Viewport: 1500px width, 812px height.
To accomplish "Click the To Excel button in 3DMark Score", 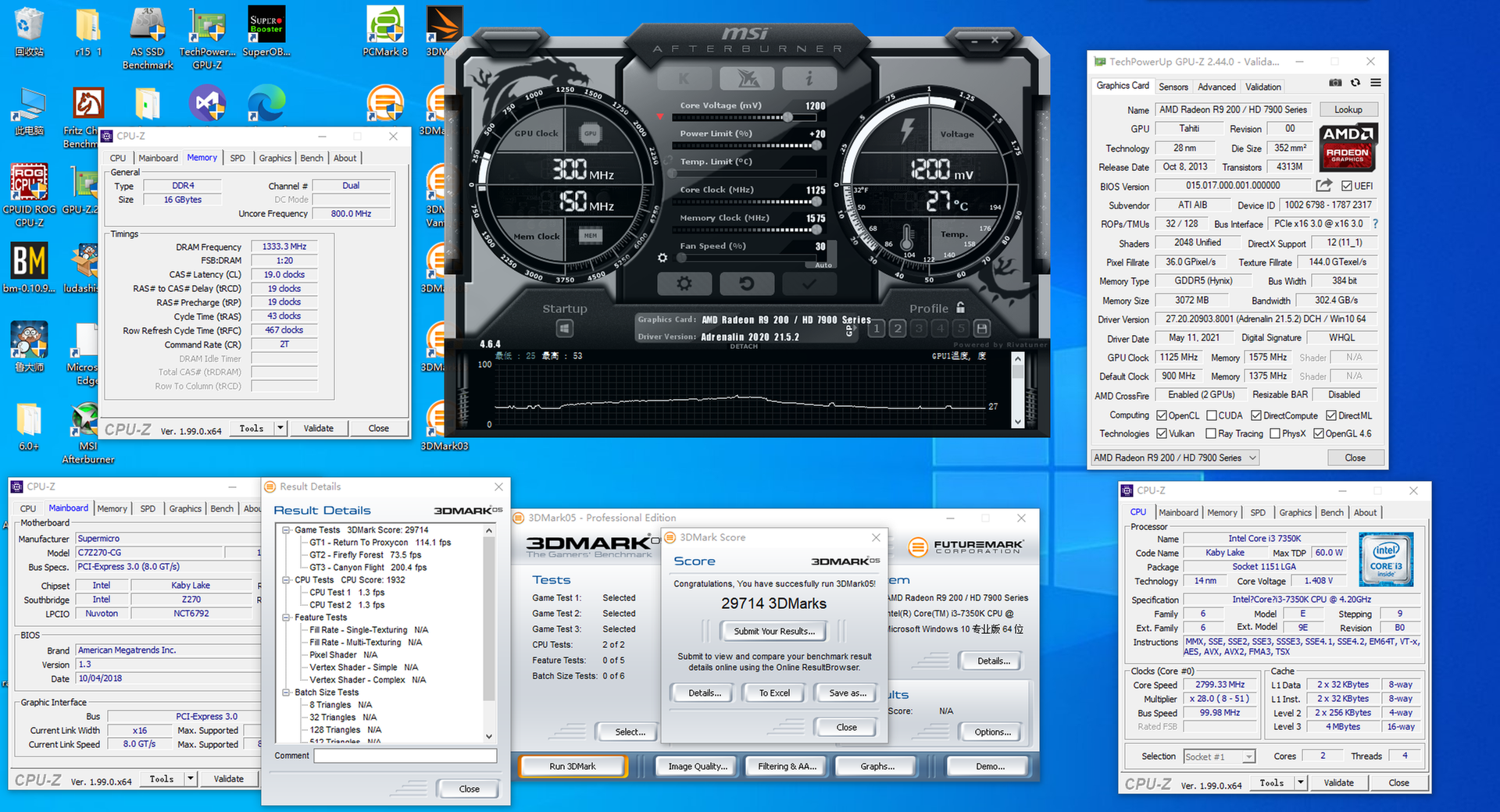I will 774,693.
